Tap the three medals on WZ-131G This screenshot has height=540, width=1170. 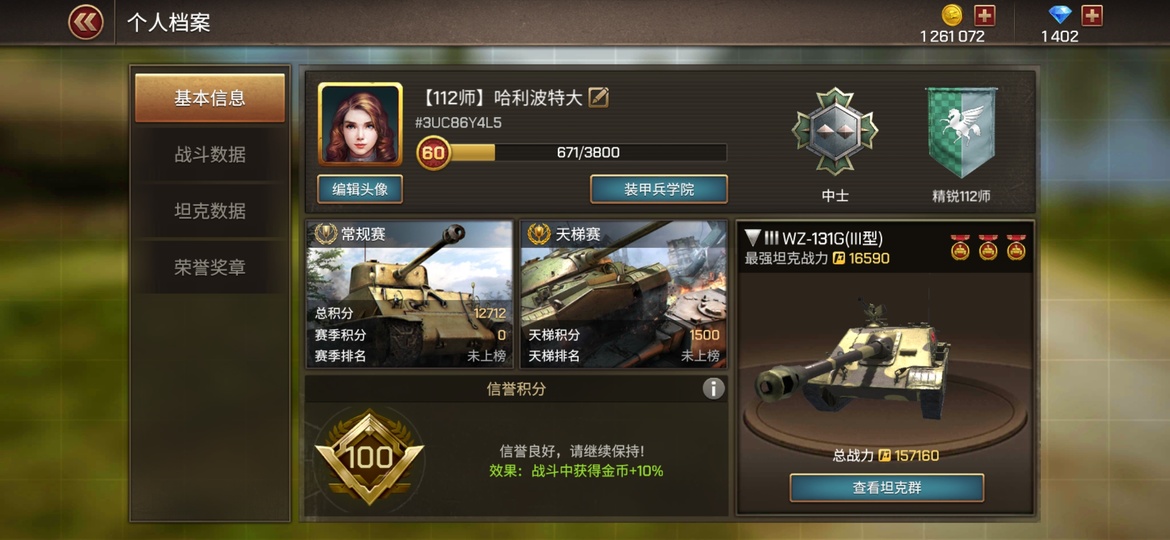pyautogui.click(x=988, y=248)
